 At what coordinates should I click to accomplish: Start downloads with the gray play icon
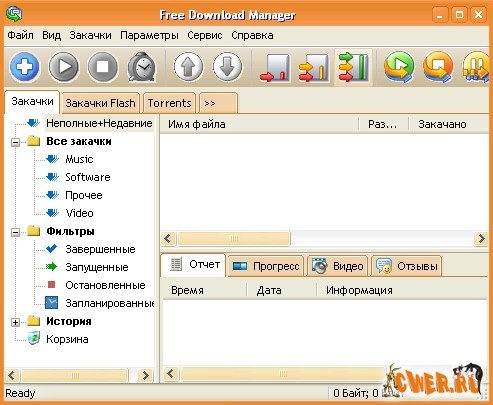coord(64,67)
